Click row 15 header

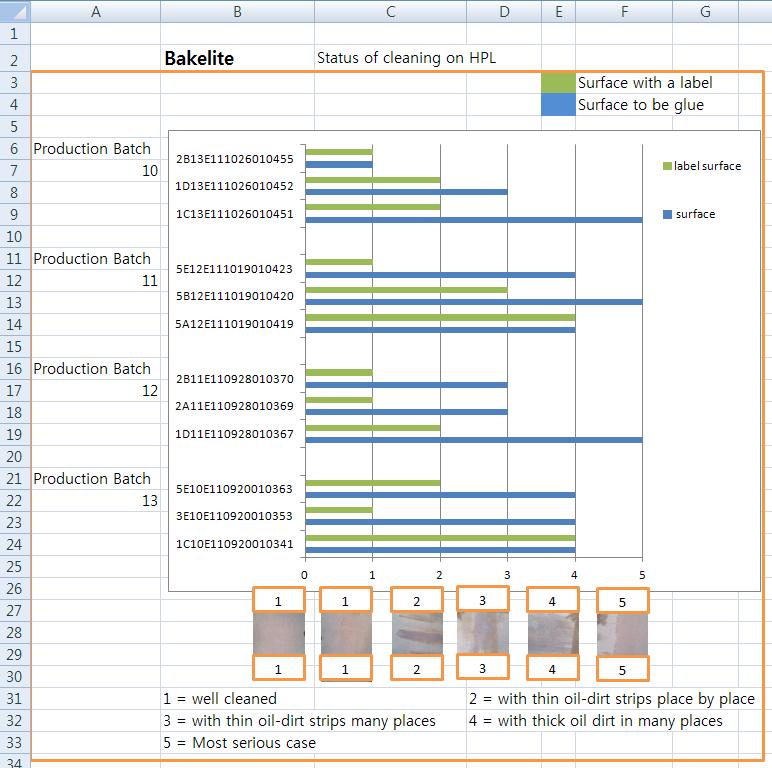15,346
